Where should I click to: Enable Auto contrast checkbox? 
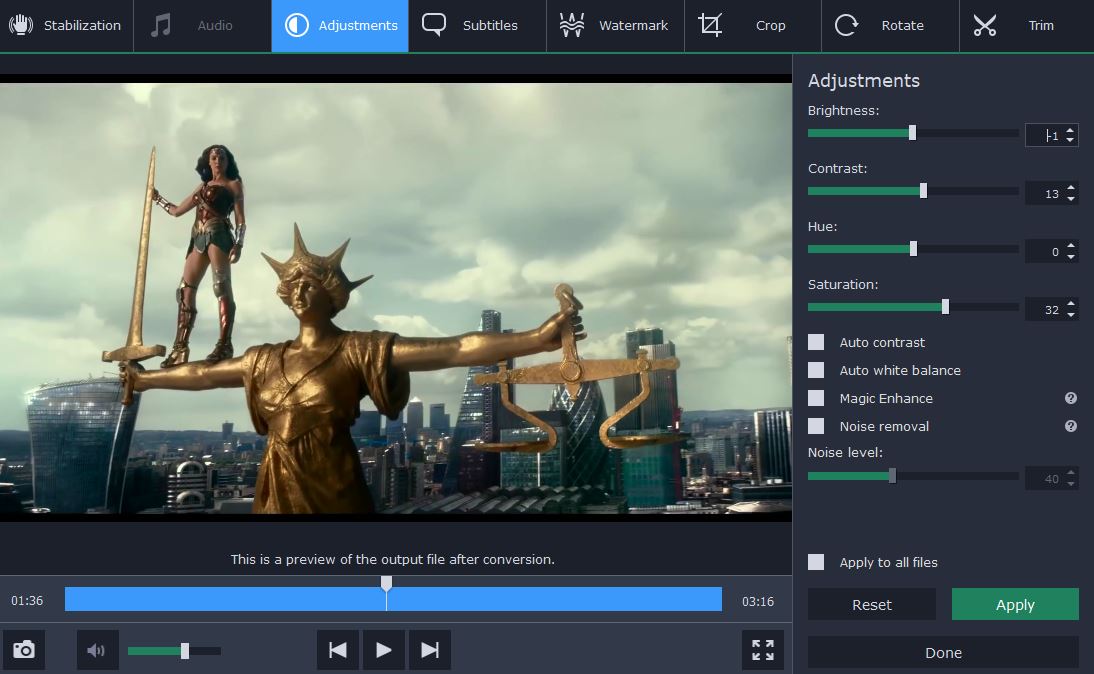[816, 342]
